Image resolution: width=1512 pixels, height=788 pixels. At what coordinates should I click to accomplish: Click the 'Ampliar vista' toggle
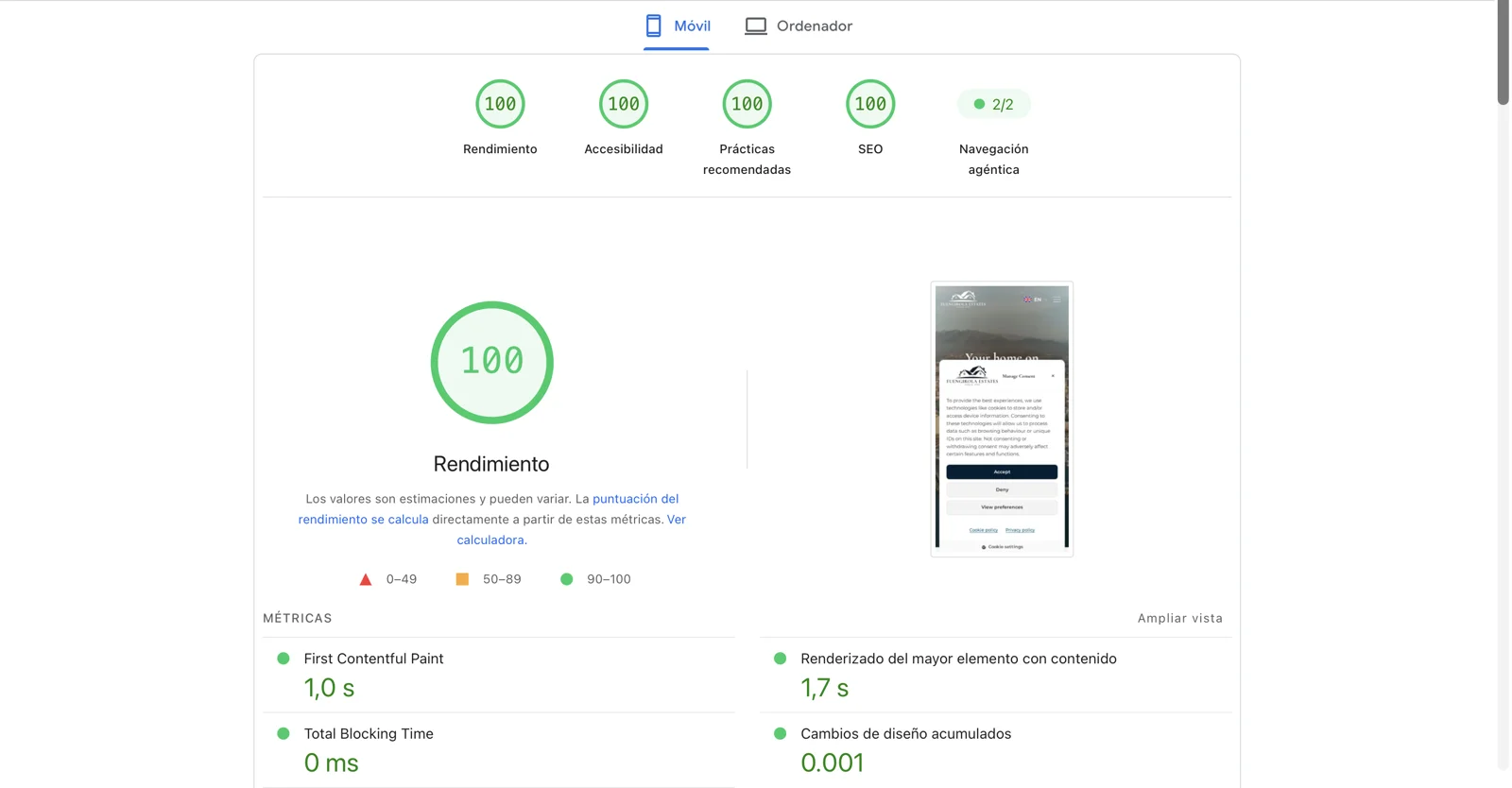coord(1180,618)
